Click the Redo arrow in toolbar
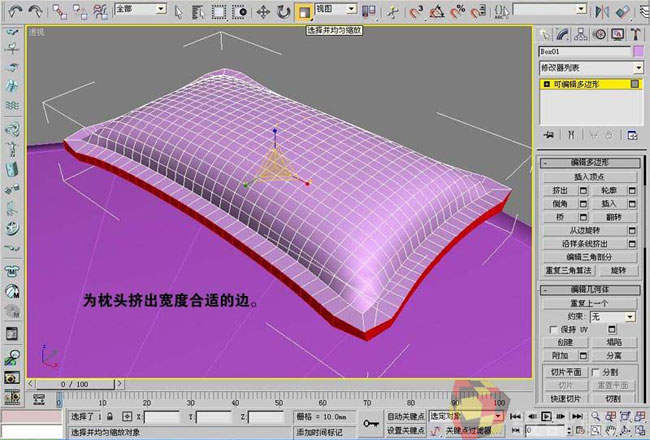This screenshot has height=440, width=650. [35, 12]
